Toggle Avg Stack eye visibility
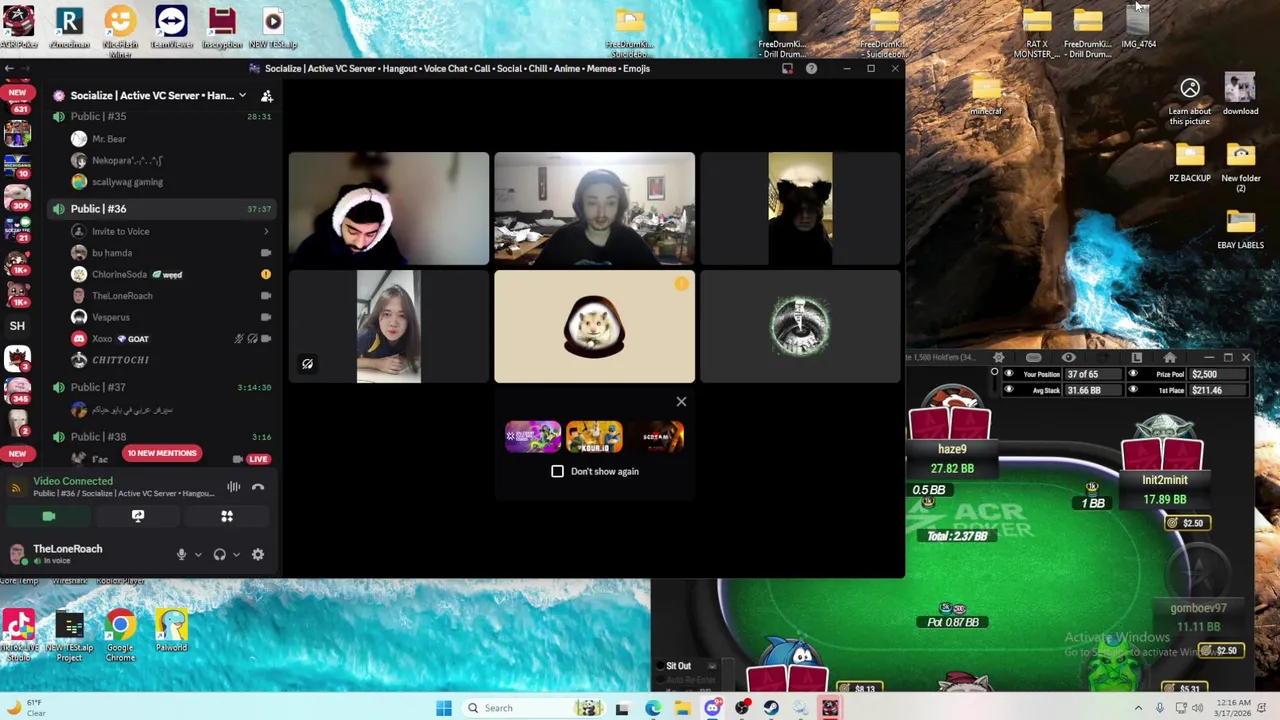The width and height of the screenshot is (1280, 720). coord(1008,390)
